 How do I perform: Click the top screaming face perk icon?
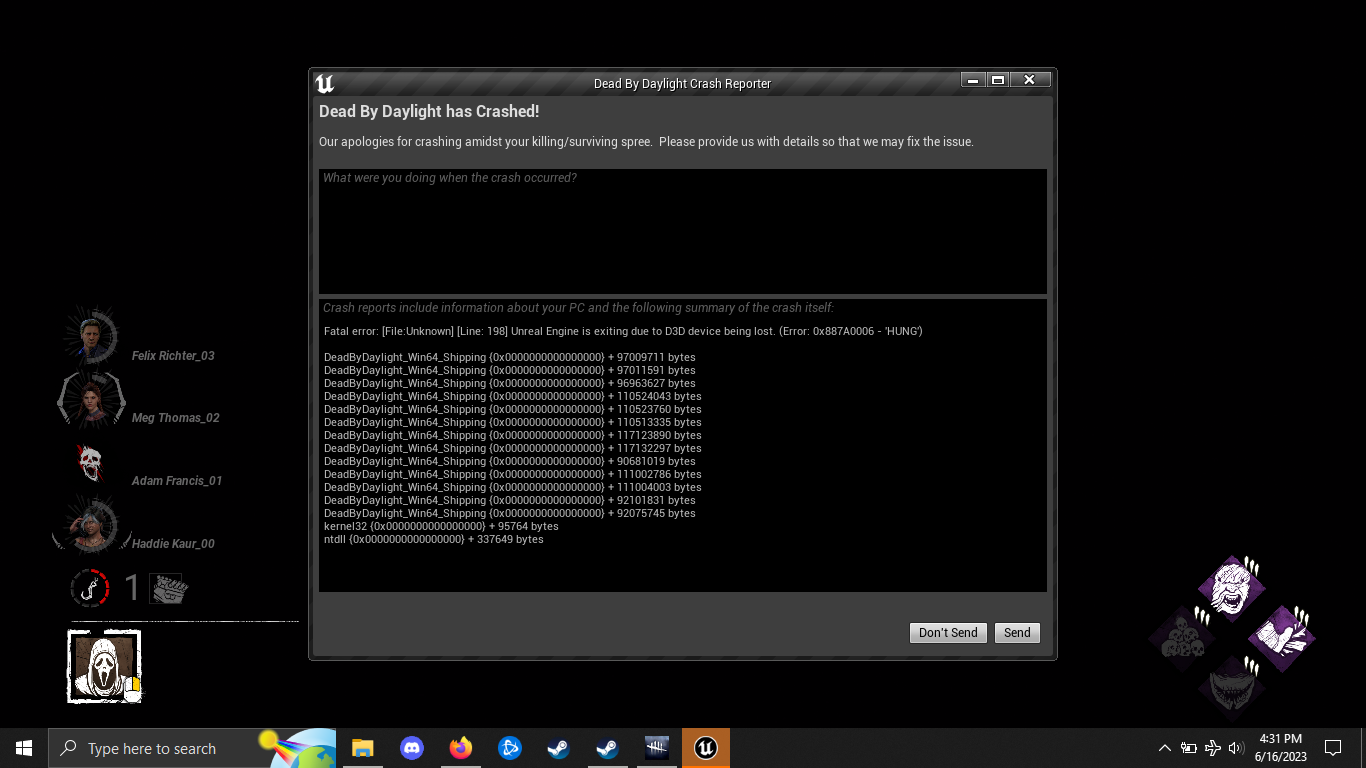(x=1232, y=588)
